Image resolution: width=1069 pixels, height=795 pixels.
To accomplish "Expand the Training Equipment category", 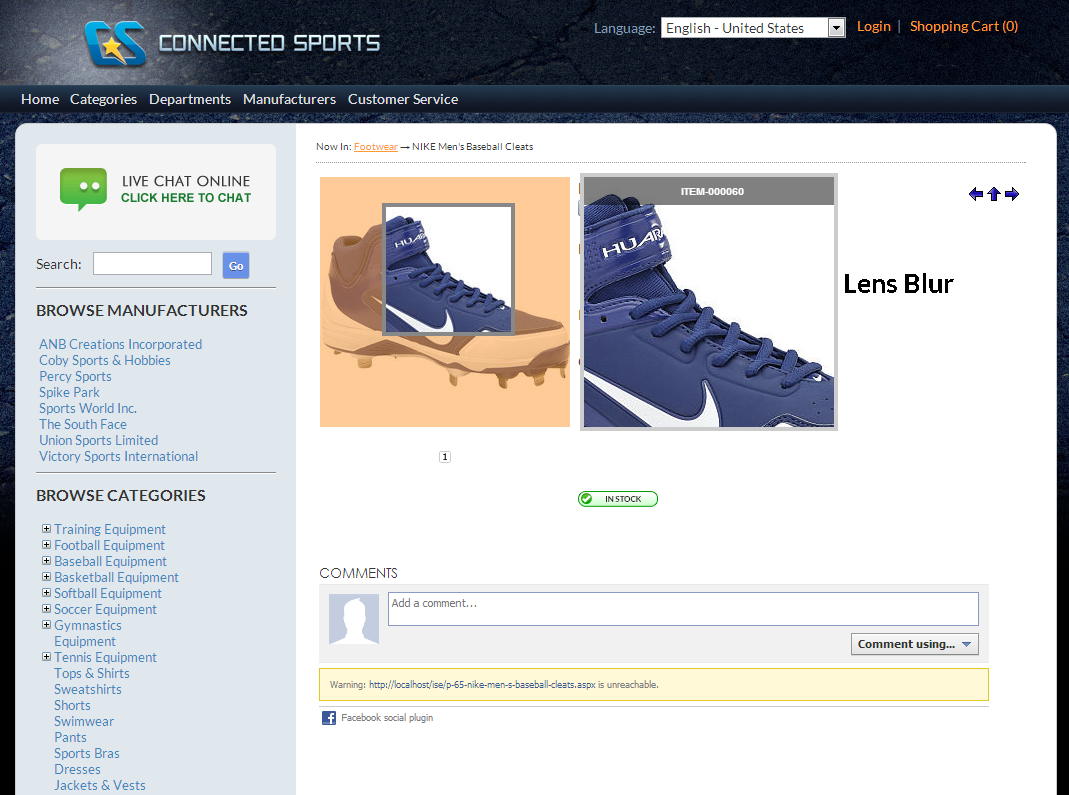I will click(x=46, y=529).
